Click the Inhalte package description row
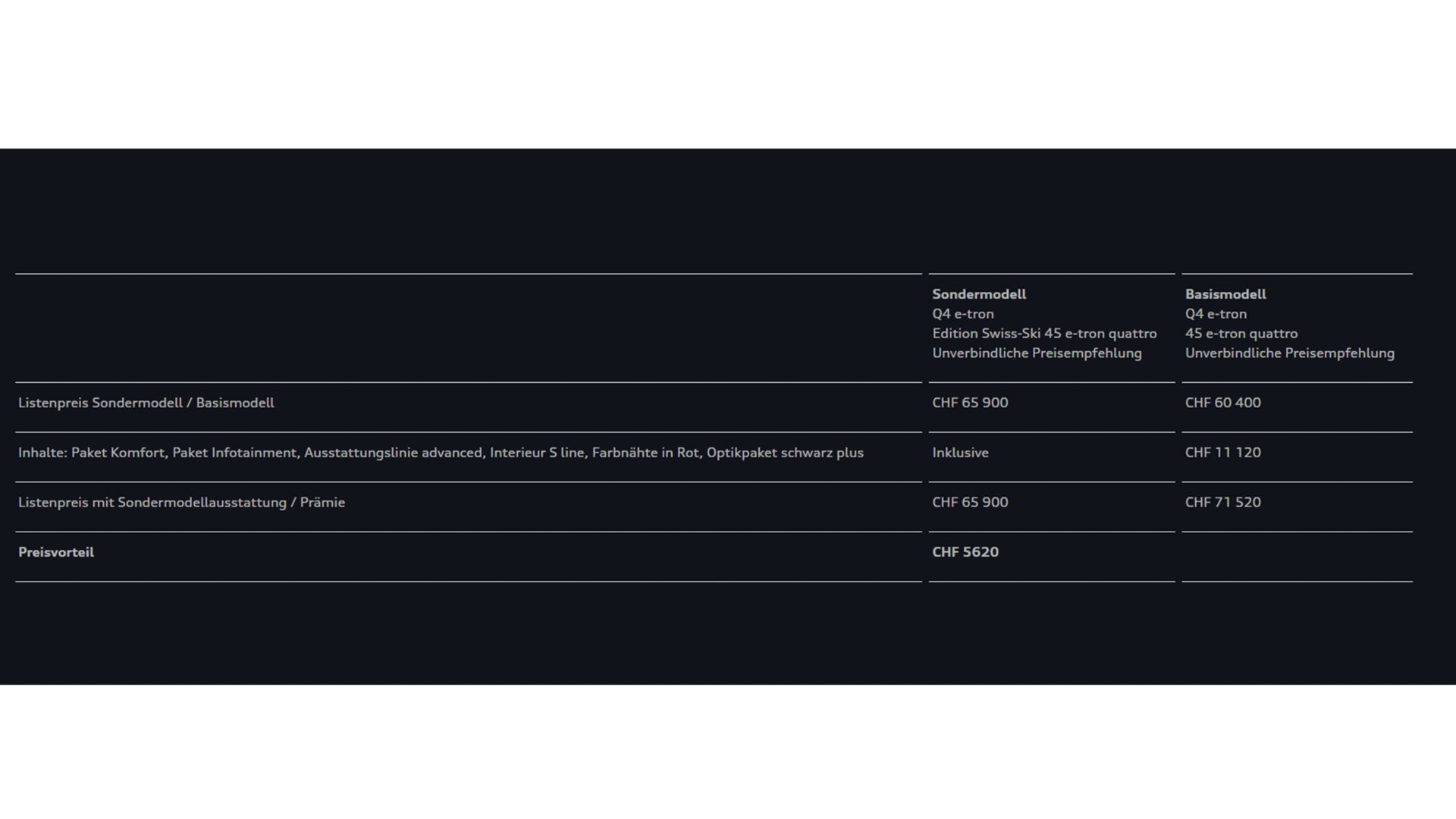1456x819 pixels. [x=440, y=453]
